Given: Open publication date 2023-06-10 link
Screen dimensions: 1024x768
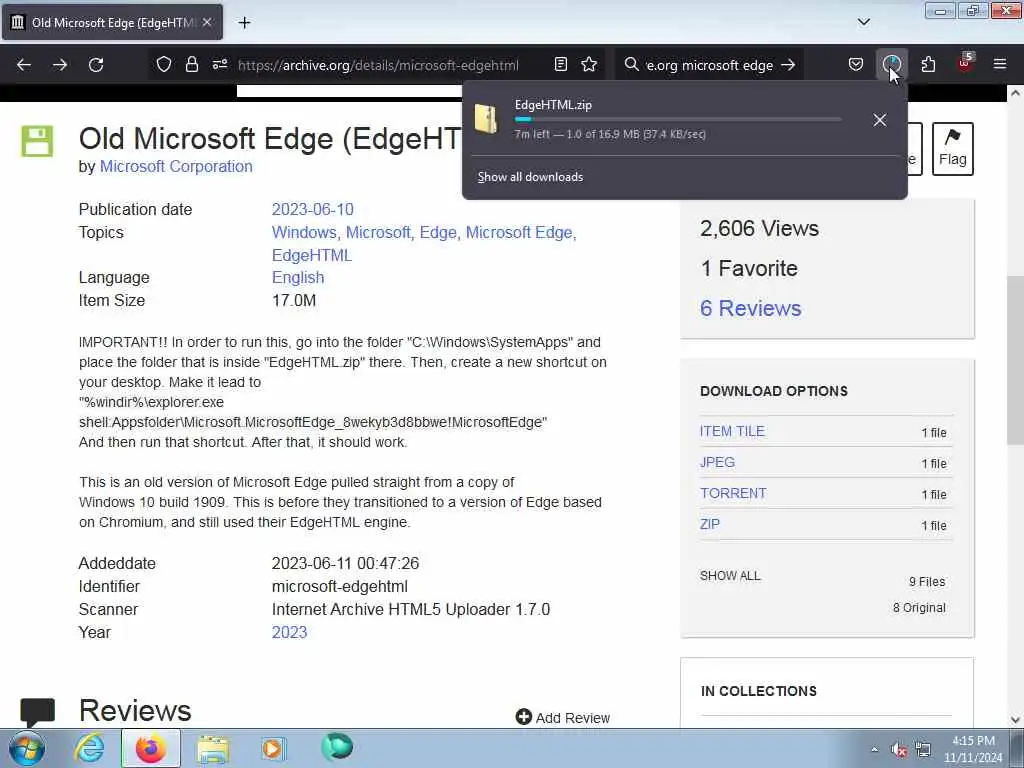Looking at the screenshot, I should 312,210.
